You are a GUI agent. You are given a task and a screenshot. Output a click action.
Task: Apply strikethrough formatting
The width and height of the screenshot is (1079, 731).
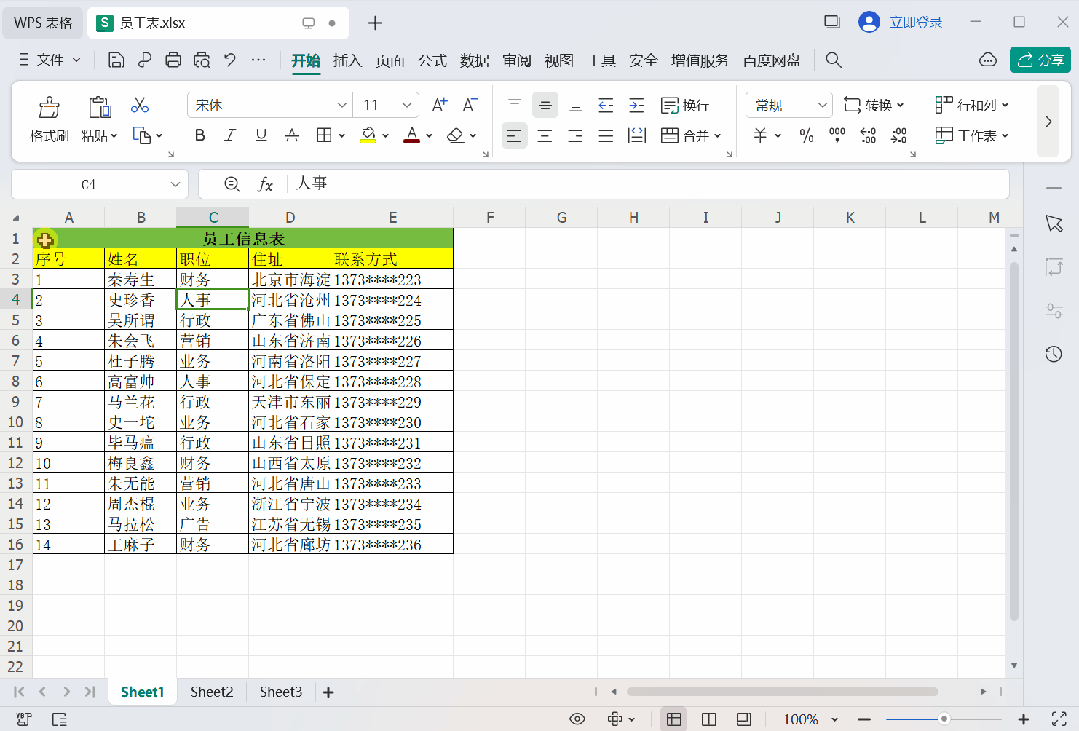[292, 136]
